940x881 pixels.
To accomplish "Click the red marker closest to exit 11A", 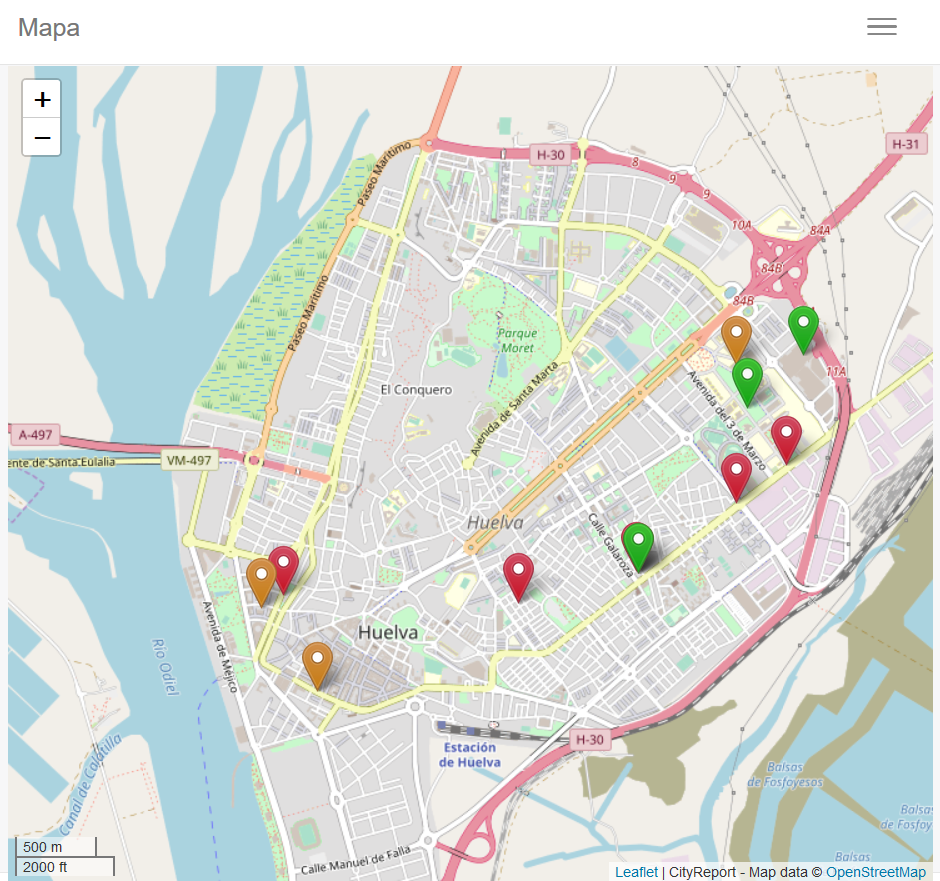I will [786, 437].
